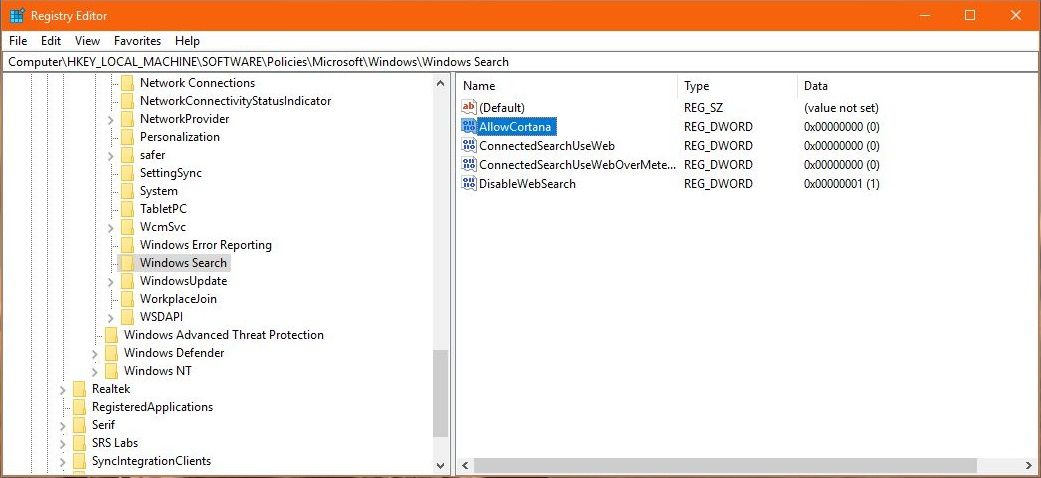Click the NetworkConnectivityStatusIndicator folder icon
Screen dimensions: 1041x478
tap(127, 101)
